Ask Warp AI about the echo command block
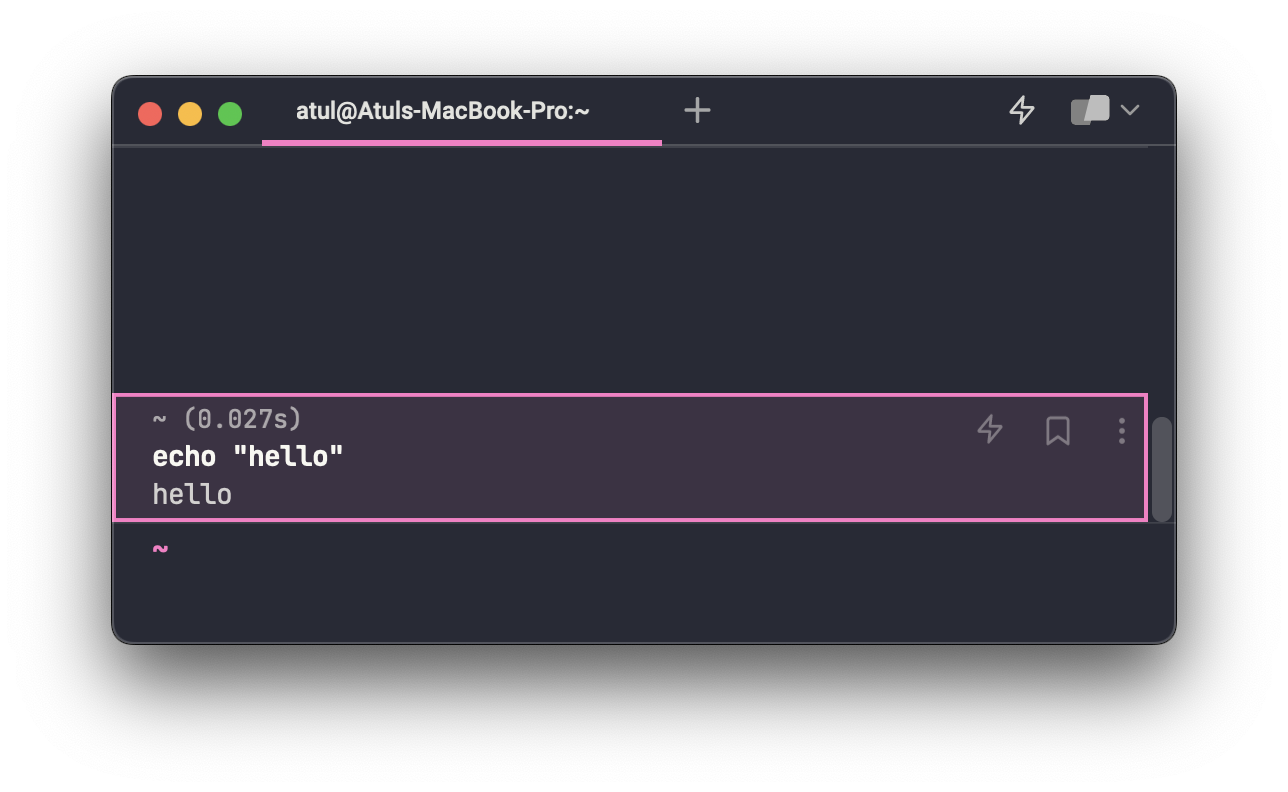This screenshot has width=1288, height=792. tap(989, 430)
